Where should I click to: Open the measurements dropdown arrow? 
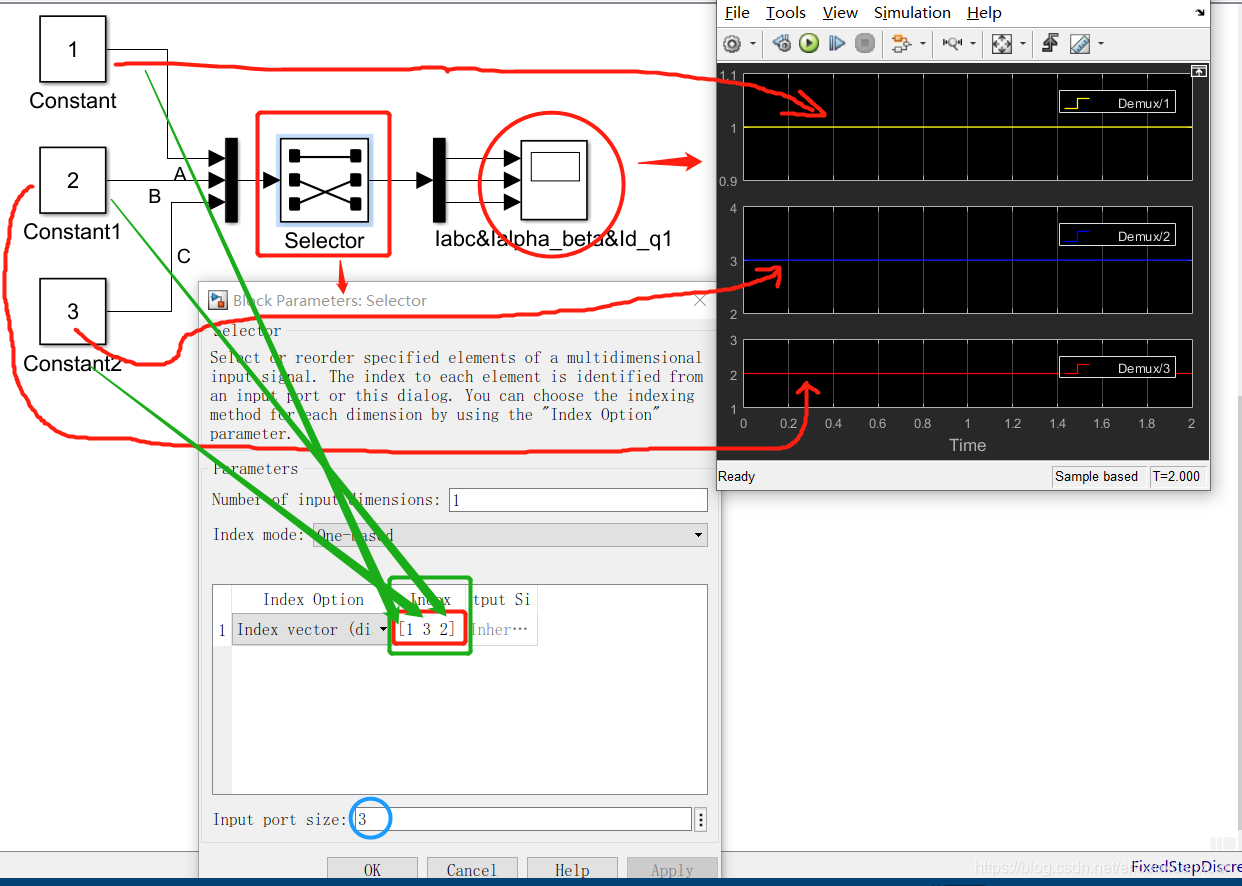(x=1100, y=44)
